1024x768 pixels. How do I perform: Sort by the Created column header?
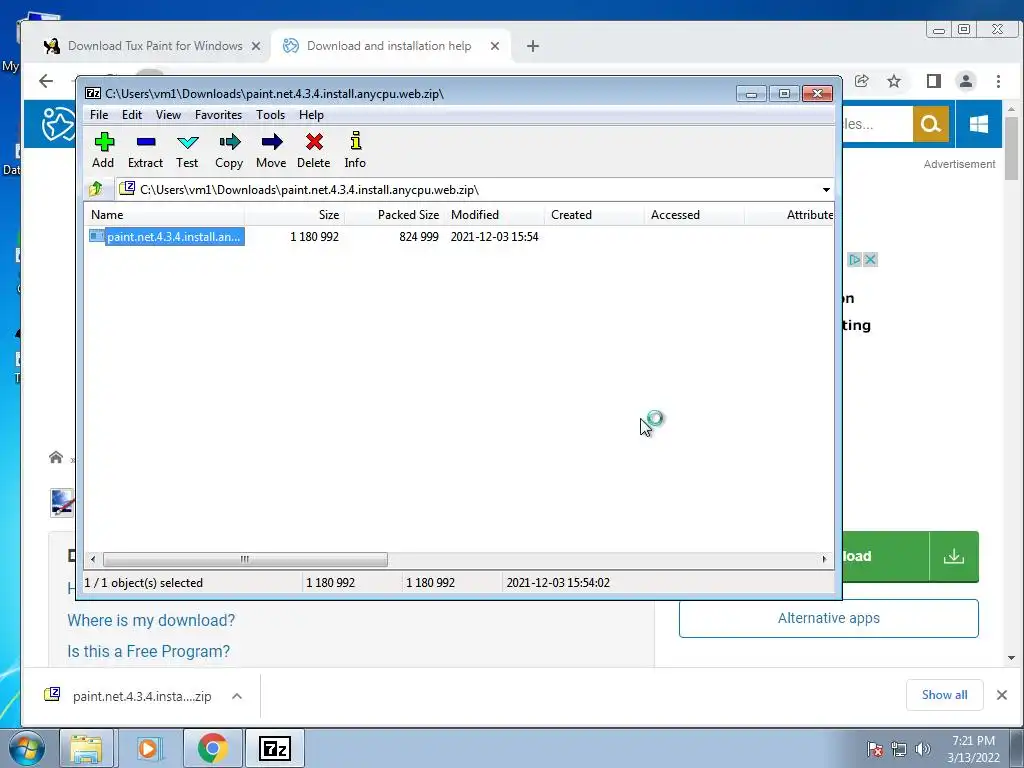point(594,215)
